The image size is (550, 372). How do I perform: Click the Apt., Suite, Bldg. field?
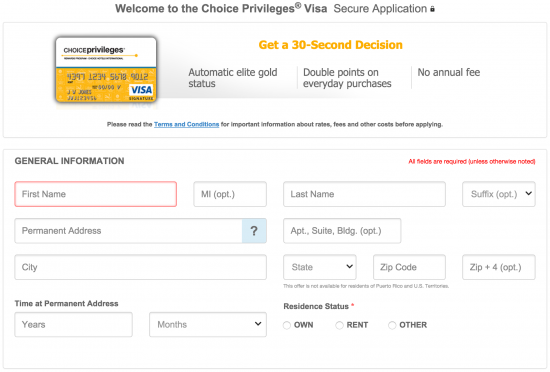(x=342, y=231)
